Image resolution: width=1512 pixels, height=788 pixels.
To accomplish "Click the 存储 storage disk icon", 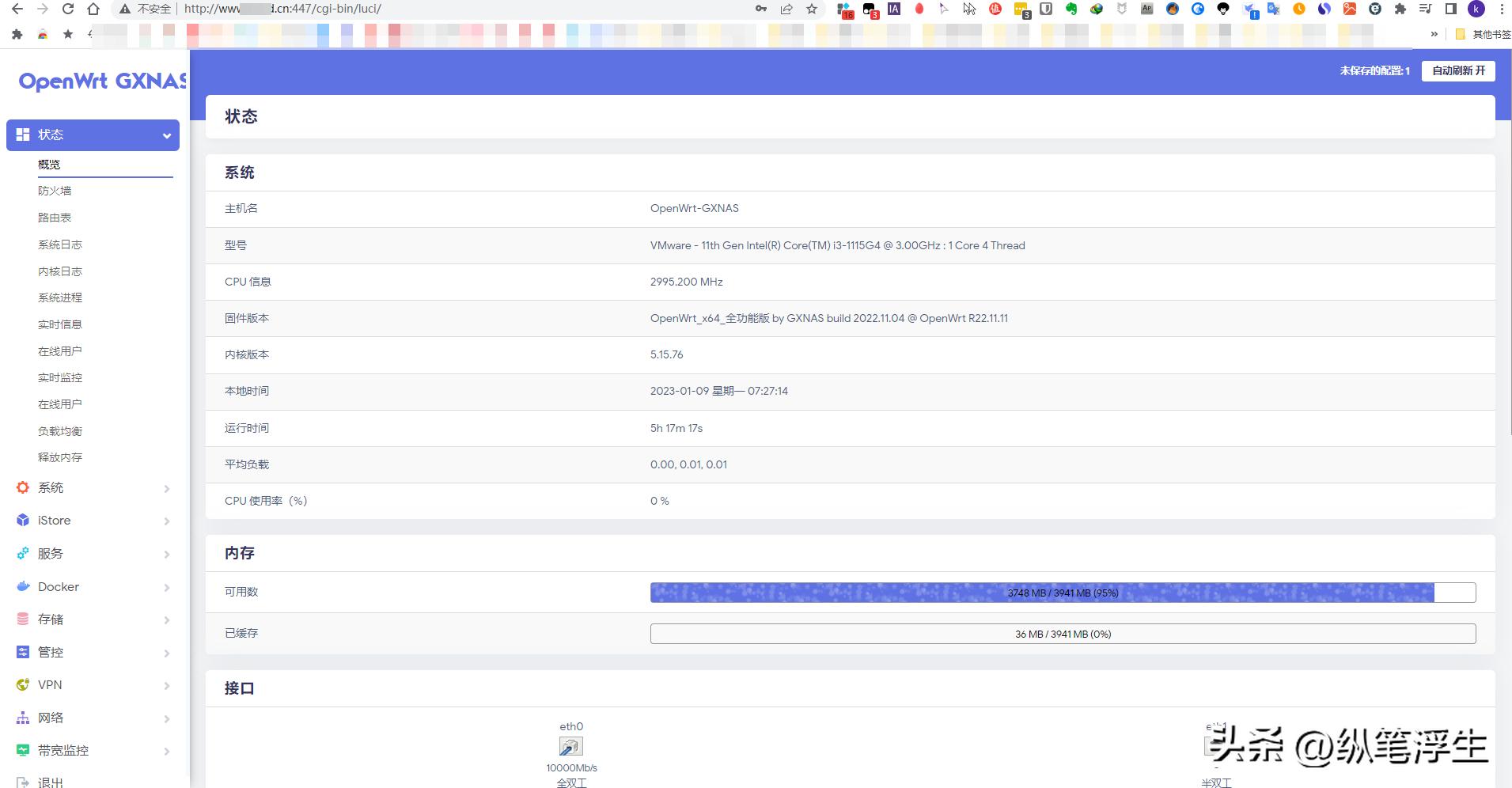I will (23, 619).
